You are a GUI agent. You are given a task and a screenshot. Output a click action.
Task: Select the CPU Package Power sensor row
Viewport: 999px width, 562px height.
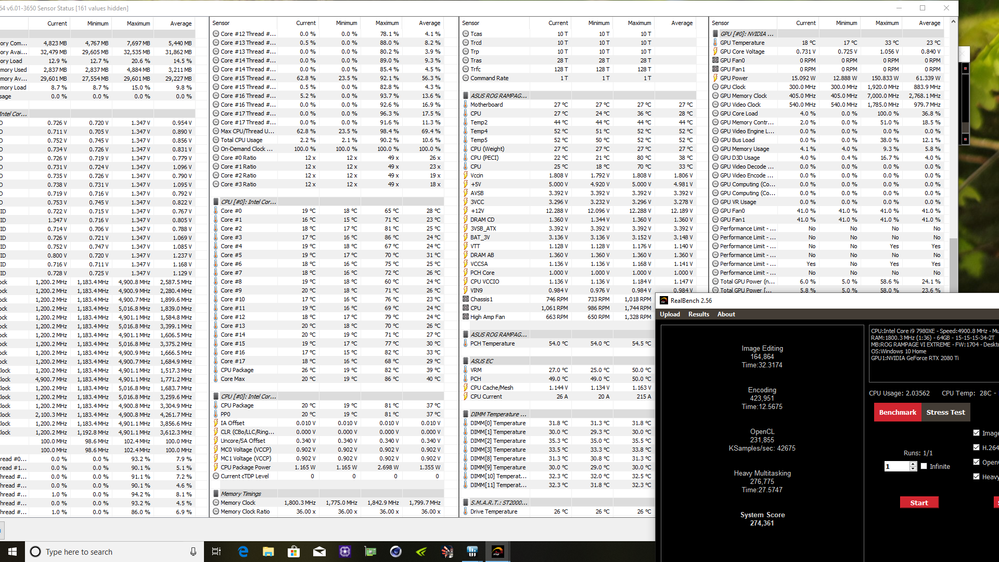327,467
